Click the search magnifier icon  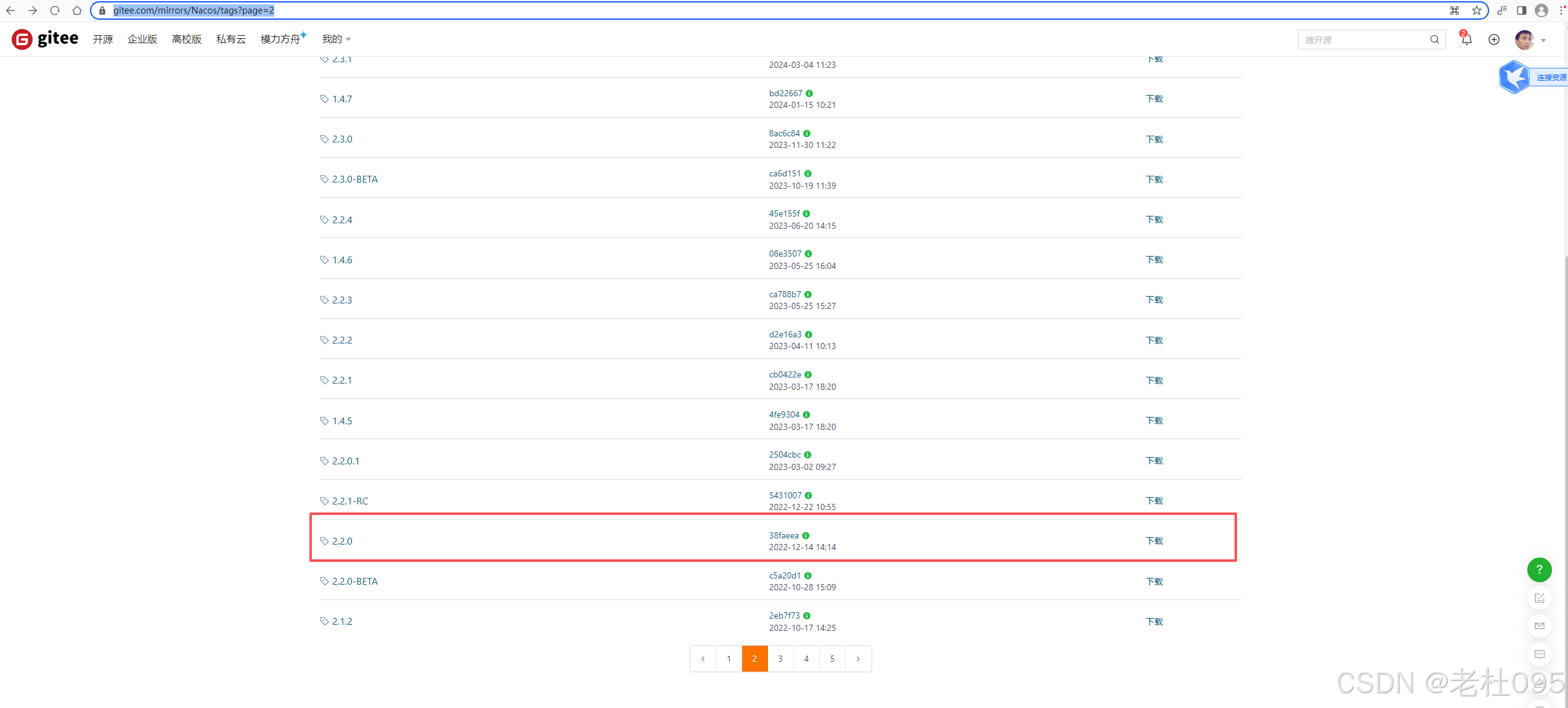tap(1435, 39)
